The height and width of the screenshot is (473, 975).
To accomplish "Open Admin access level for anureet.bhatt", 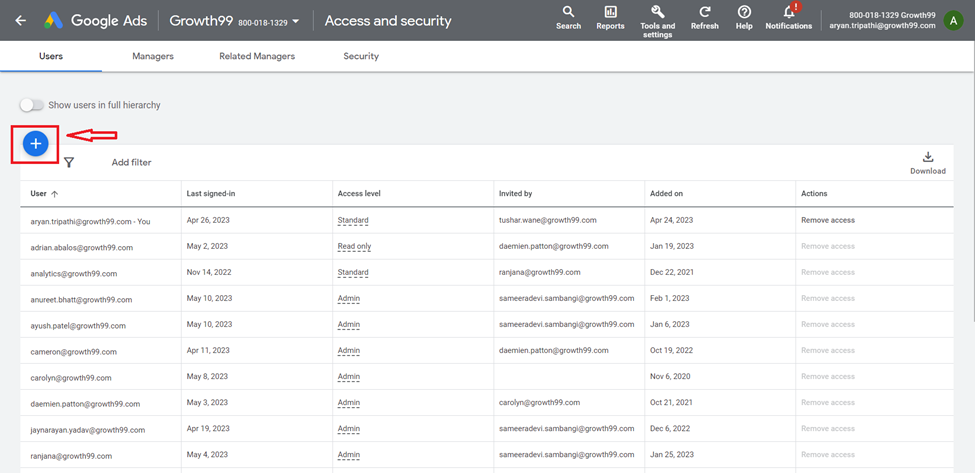I will [348, 298].
